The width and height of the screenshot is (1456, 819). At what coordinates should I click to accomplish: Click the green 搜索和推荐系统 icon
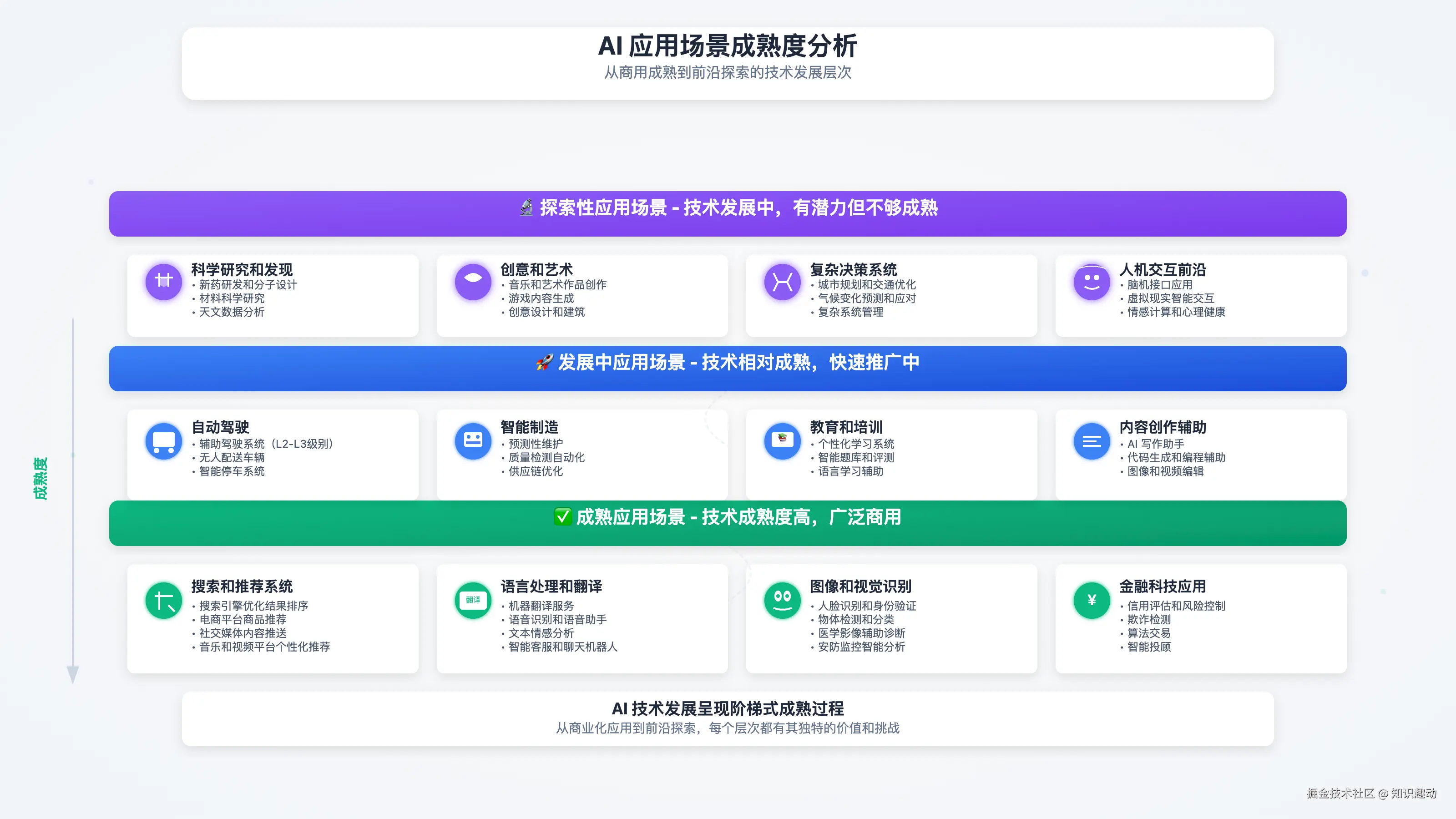[x=163, y=600]
